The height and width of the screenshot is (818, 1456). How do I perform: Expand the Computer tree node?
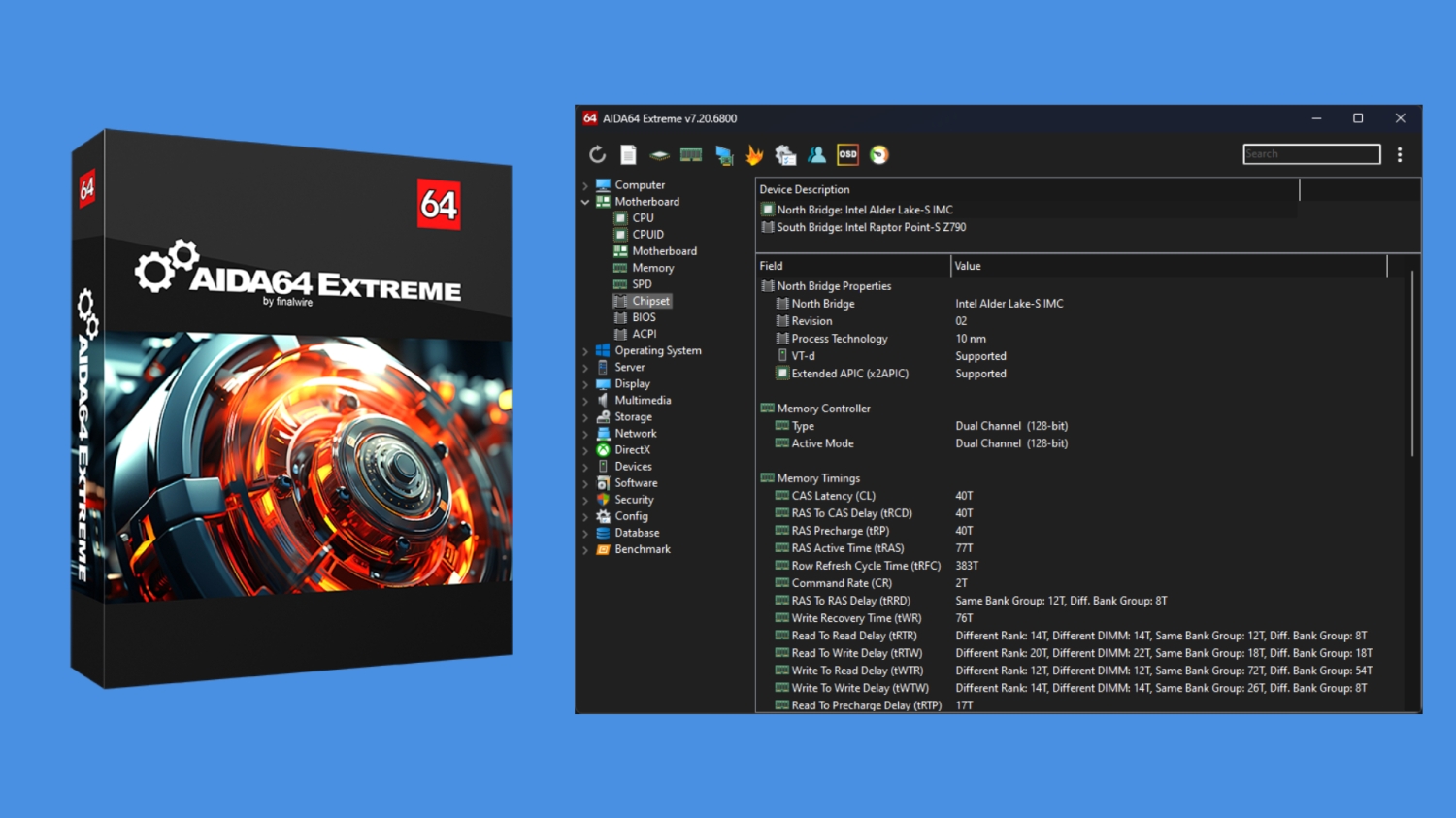click(585, 185)
